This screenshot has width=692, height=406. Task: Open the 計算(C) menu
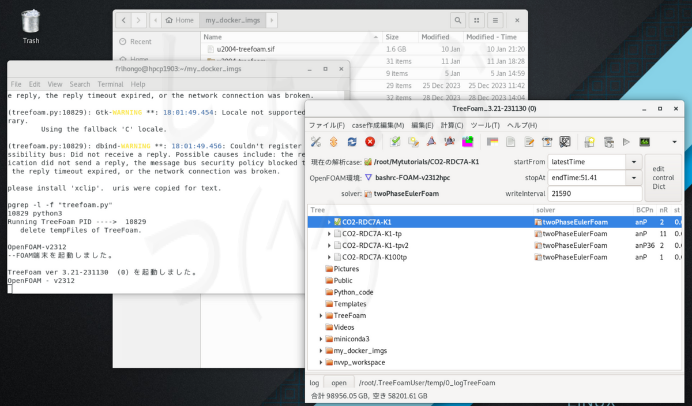point(452,125)
